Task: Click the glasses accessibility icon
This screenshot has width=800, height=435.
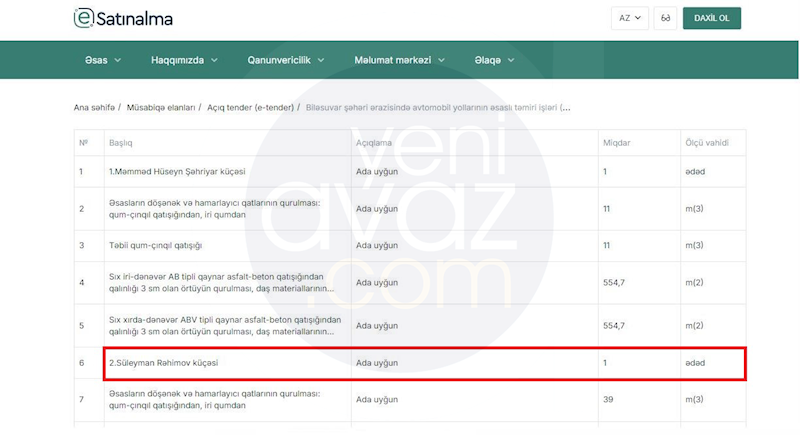Action: [x=665, y=18]
